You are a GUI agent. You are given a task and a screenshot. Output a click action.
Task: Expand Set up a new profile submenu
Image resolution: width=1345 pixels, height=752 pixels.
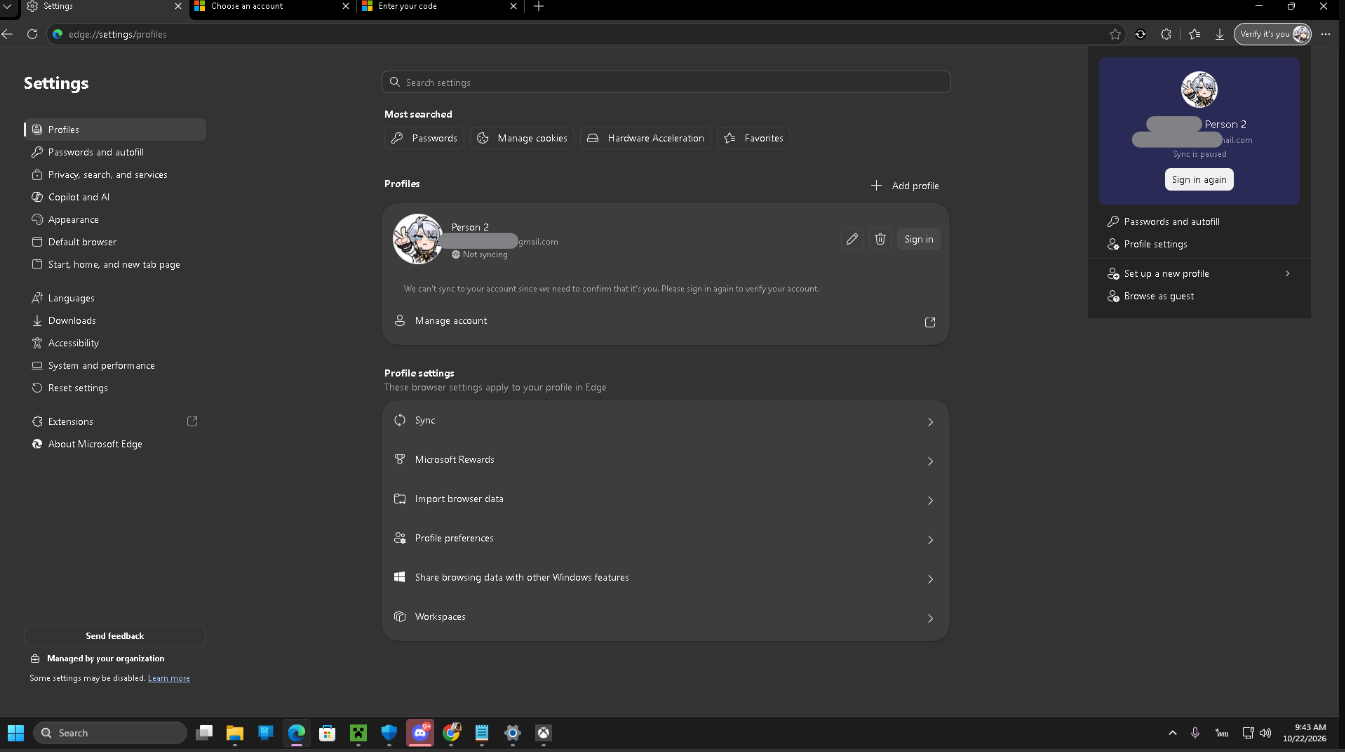click(1199, 274)
